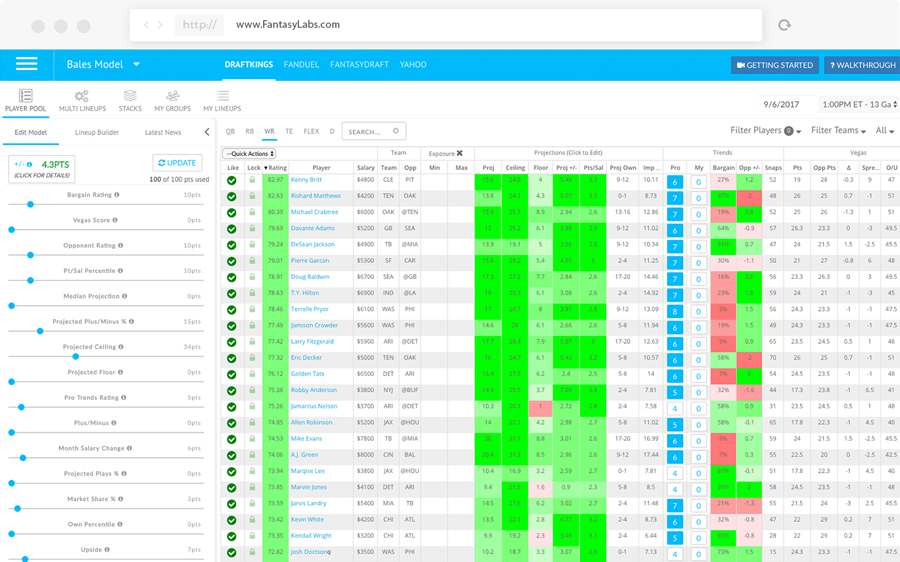Toggle Like check for T.Y. Hilton
900x562 pixels.
click(231, 293)
